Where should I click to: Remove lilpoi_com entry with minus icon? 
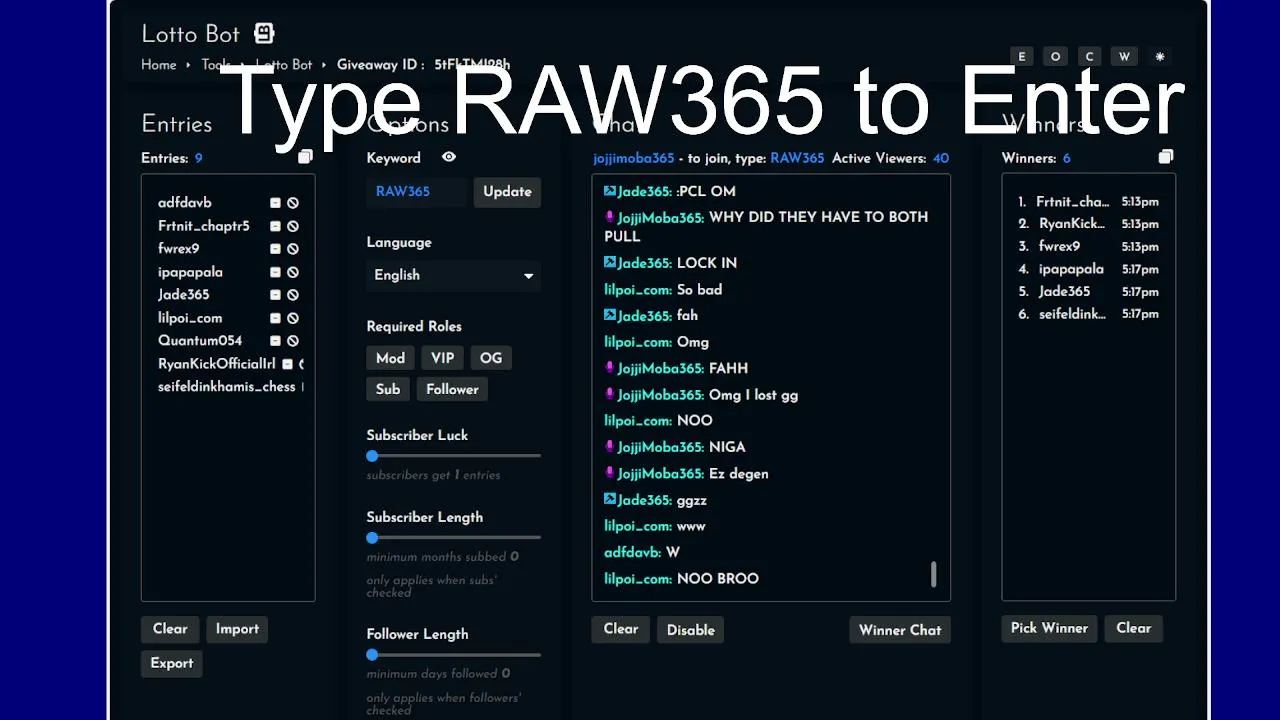click(x=275, y=318)
